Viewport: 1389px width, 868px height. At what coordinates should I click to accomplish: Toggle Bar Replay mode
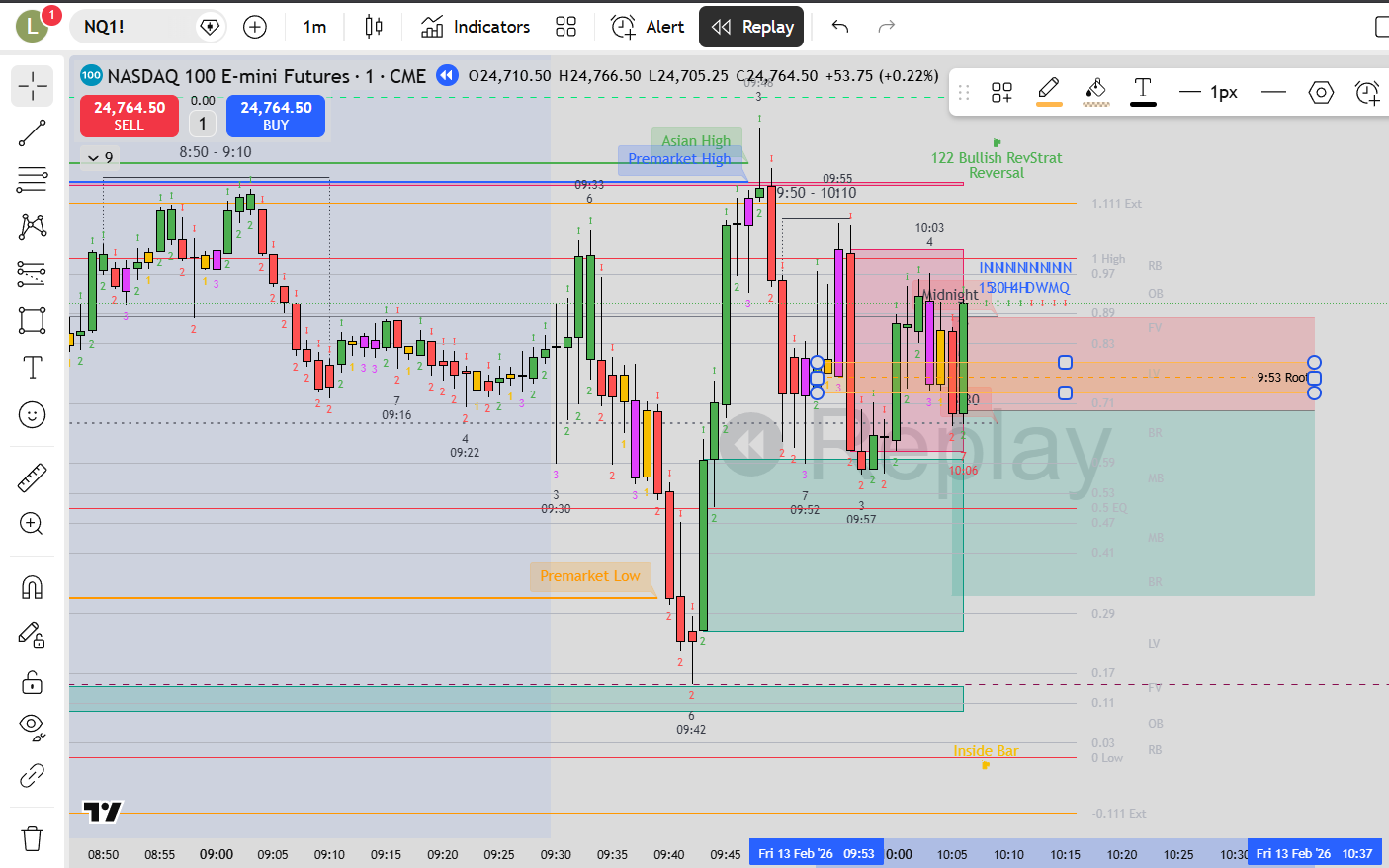coord(751,27)
